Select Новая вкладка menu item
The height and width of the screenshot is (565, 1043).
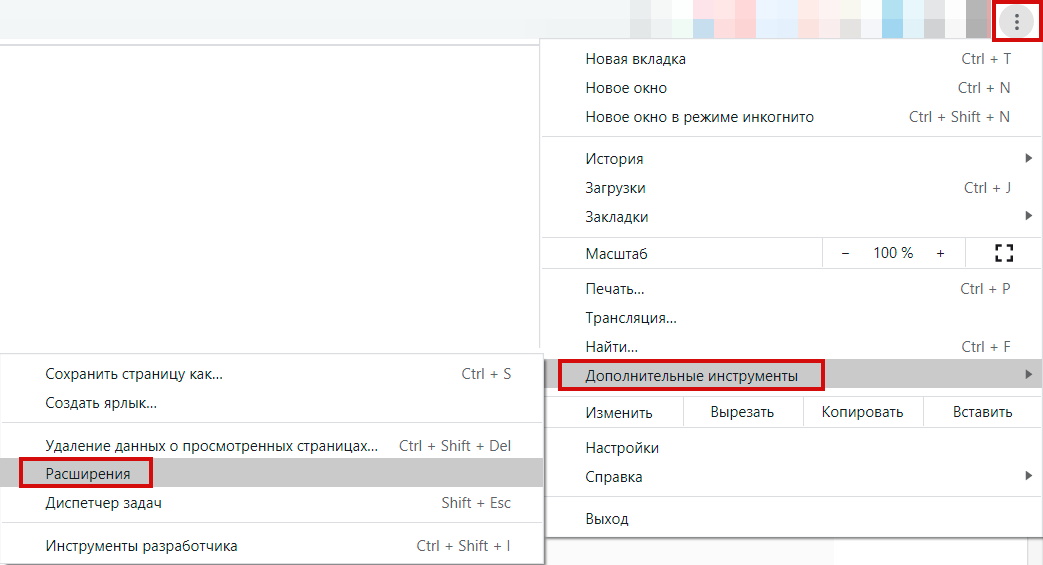point(792,59)
